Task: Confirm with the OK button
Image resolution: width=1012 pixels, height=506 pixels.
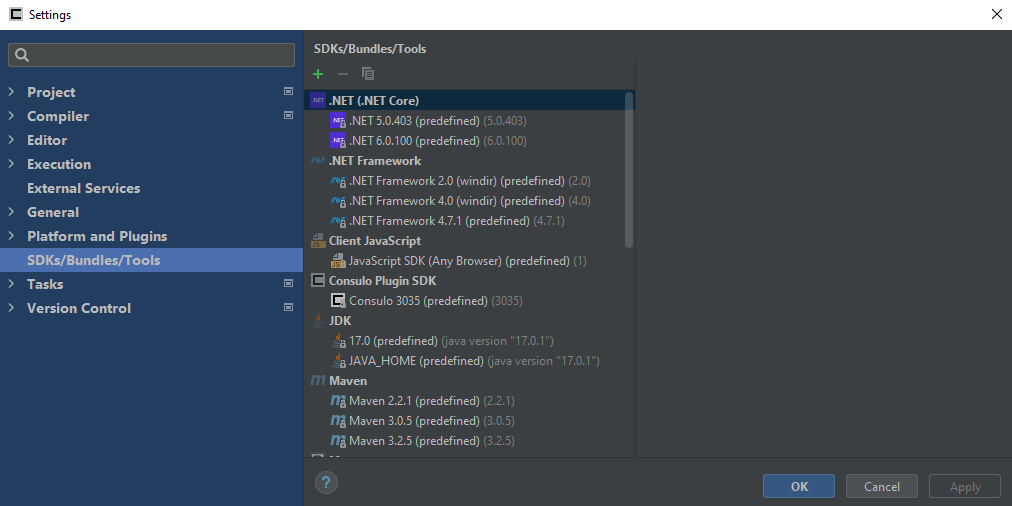Action: tap(799, 487)
